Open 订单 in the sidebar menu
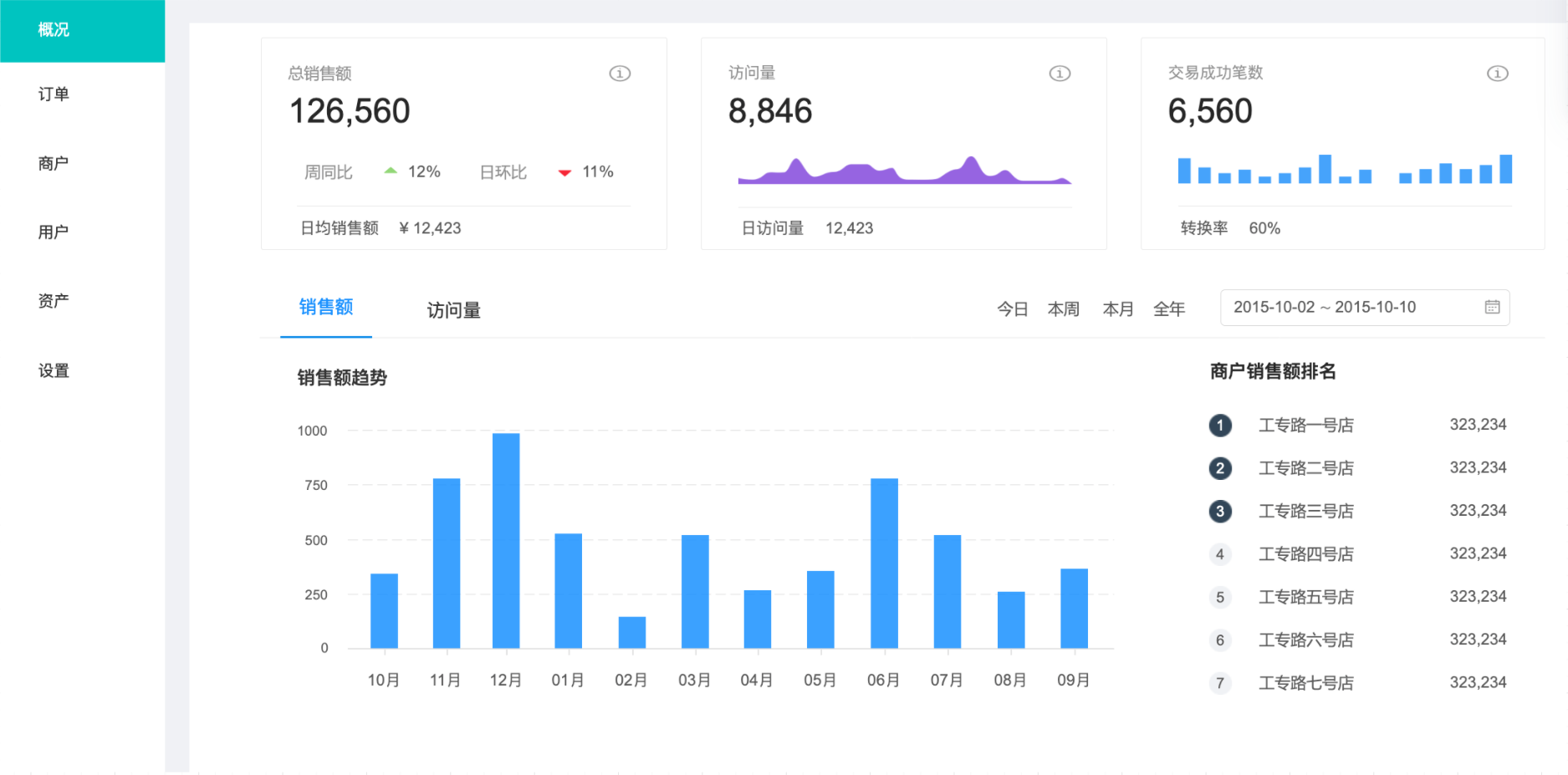1568x775 pixels. point(54,94)
